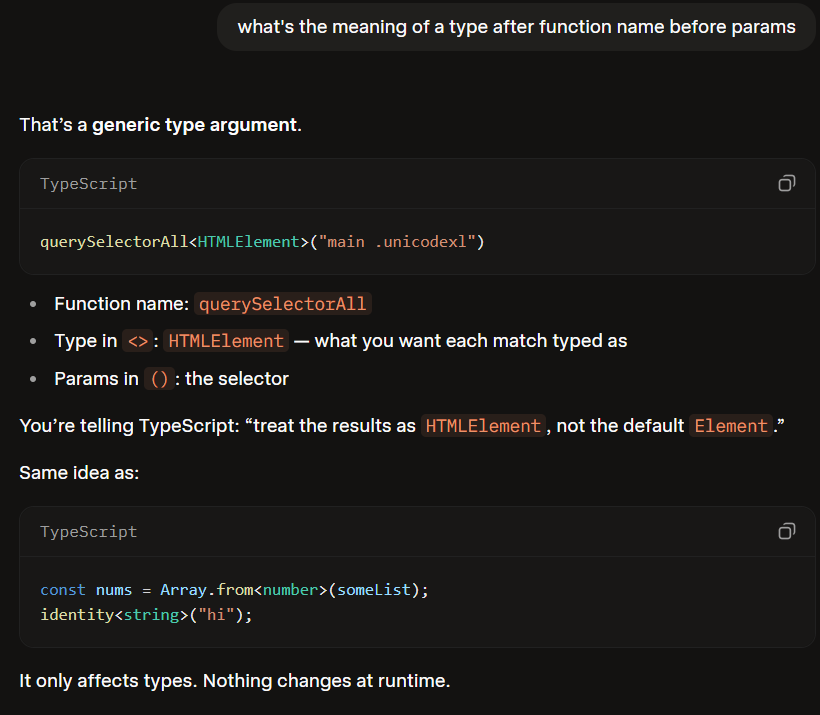The image size is (820, 715).
Task: Click the second code block's TypeScript label
Action: (x=88, y=531)
